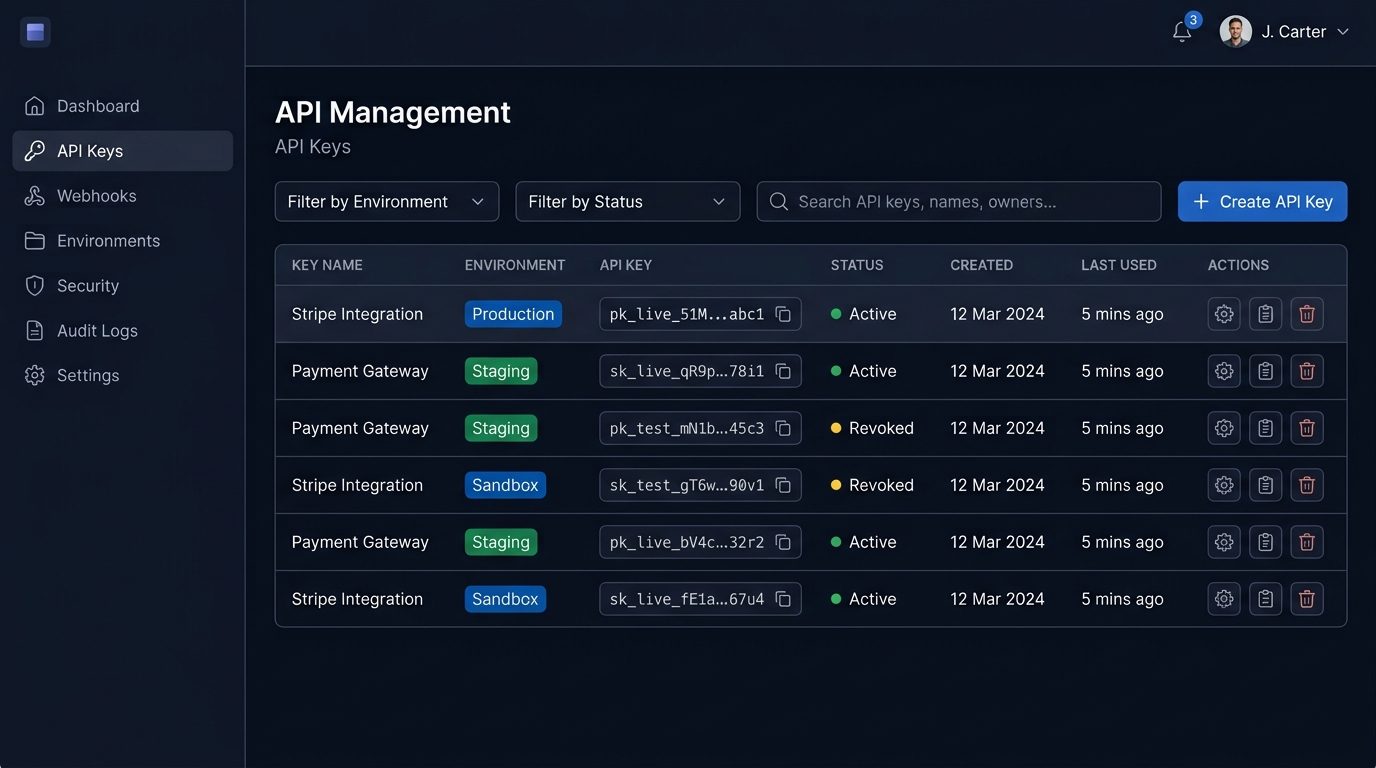
Task: Click Stripe Integration name in the Production row
Action: (357, 314)
